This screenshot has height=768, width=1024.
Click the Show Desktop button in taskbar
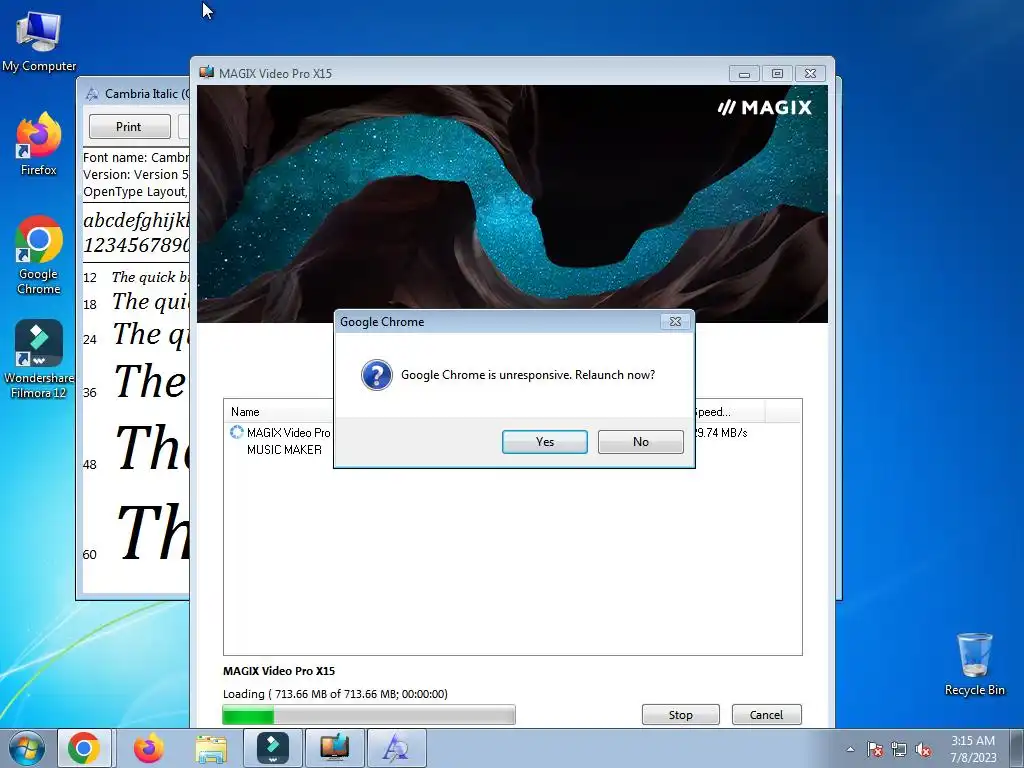point(1017,748)
